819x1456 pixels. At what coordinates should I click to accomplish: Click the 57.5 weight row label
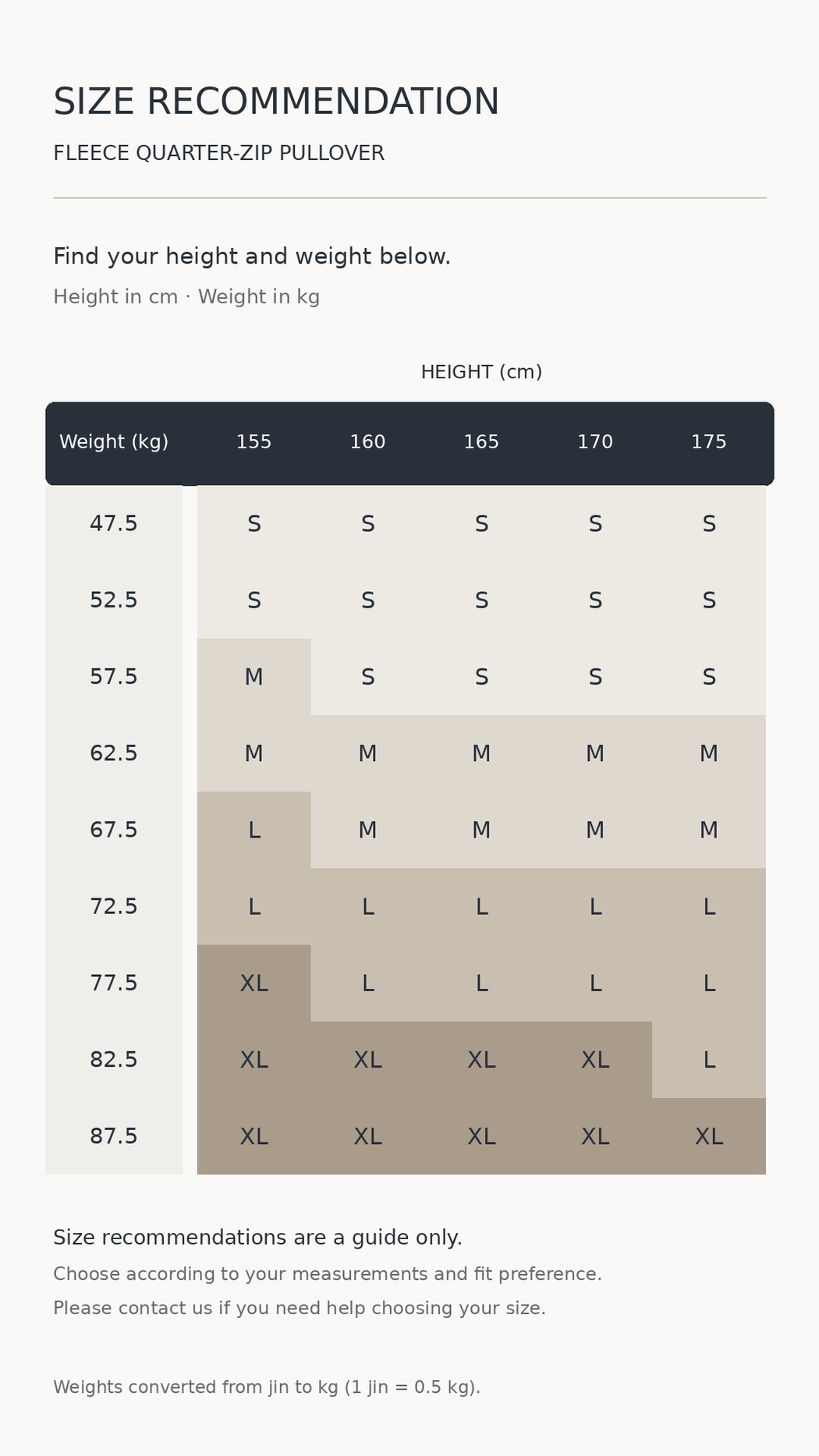tap(114, 677)
